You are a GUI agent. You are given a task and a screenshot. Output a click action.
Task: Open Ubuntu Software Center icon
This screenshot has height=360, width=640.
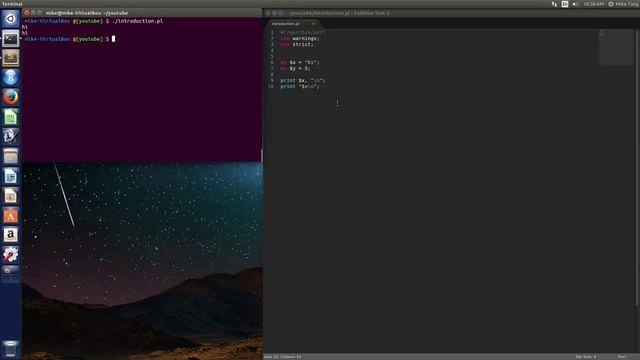click(x=11, y=215)
